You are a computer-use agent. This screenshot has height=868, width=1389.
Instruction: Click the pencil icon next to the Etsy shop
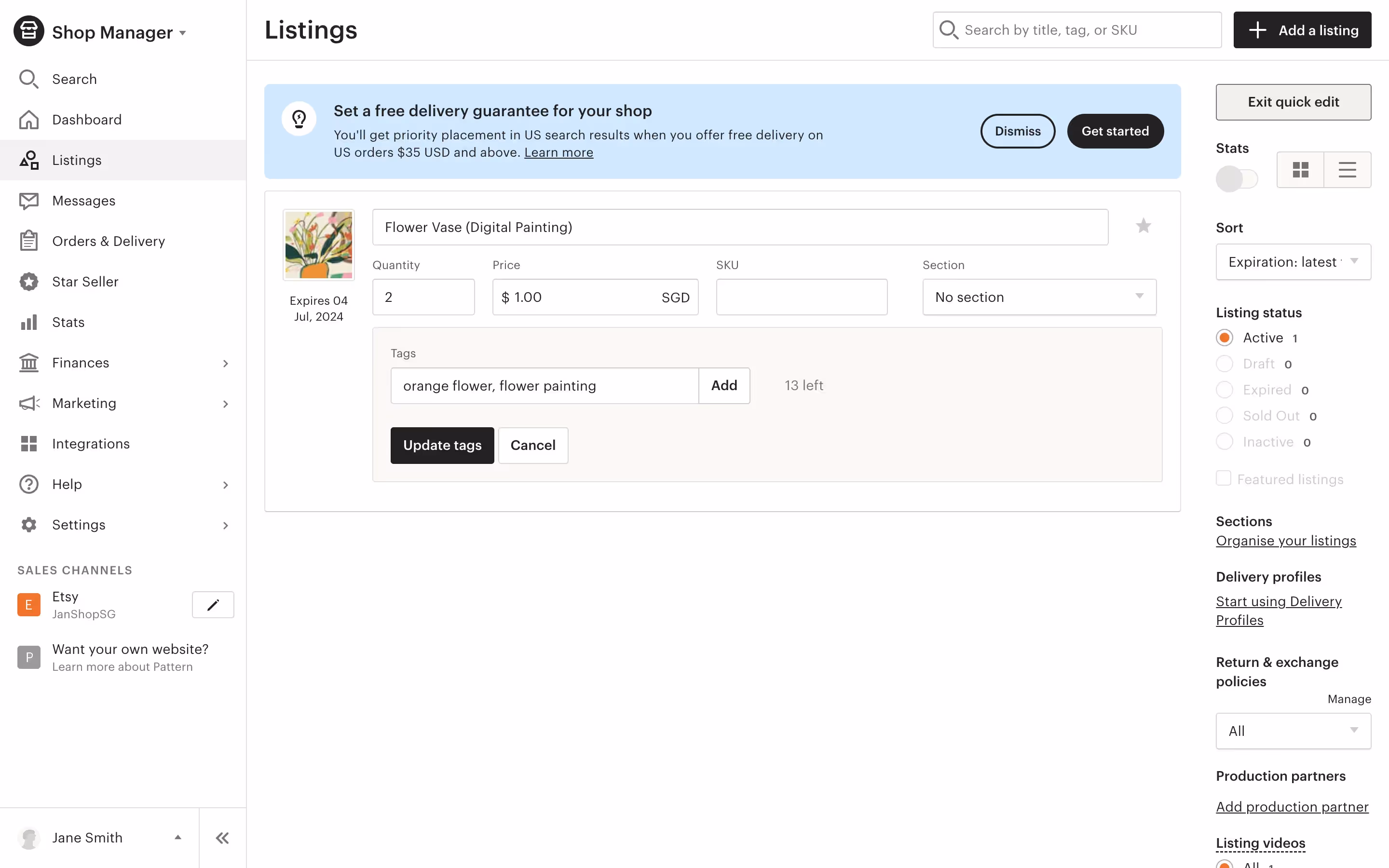pyautogui.click(x=213, y=605)
